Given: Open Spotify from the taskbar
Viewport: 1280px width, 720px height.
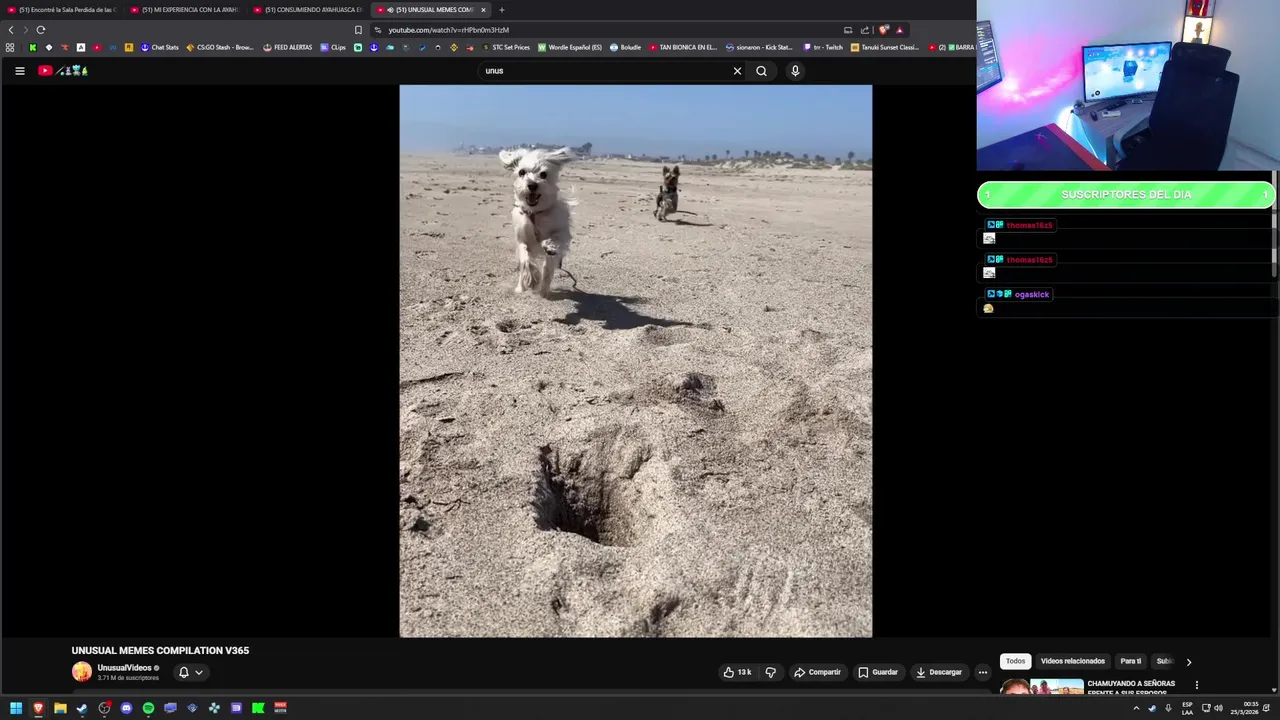Looking at the screenshot, I should coord(148,708).
